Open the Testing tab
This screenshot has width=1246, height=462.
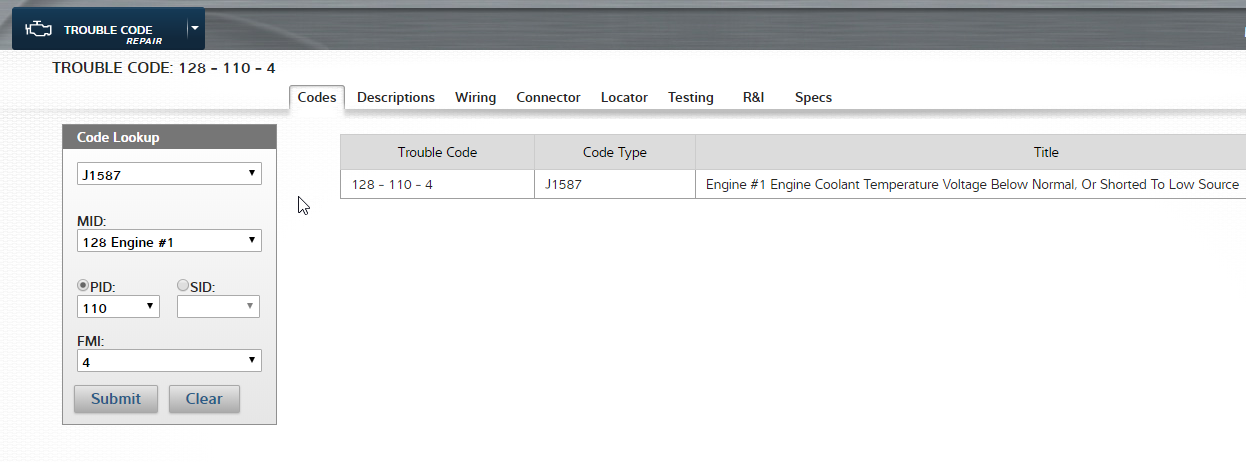click(x=691, y=97)
